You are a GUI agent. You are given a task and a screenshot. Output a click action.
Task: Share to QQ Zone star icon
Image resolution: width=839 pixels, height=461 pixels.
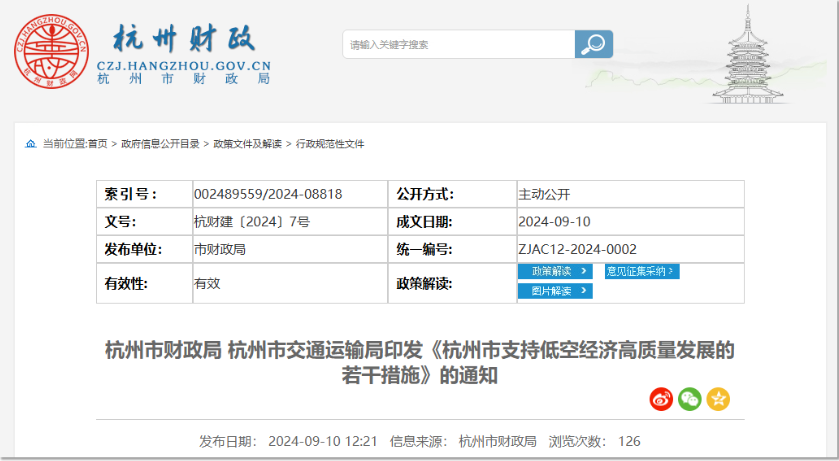[718, 399]
